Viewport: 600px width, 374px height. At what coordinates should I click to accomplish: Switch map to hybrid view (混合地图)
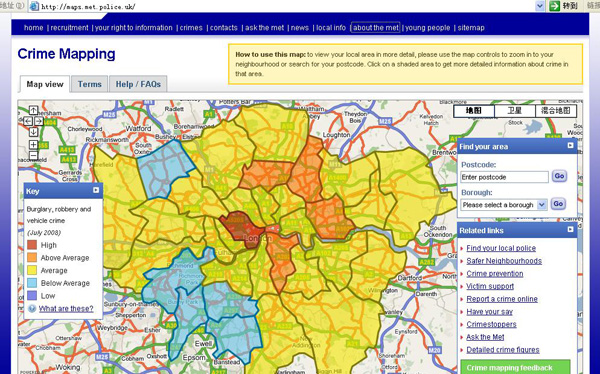coord(556,111)
